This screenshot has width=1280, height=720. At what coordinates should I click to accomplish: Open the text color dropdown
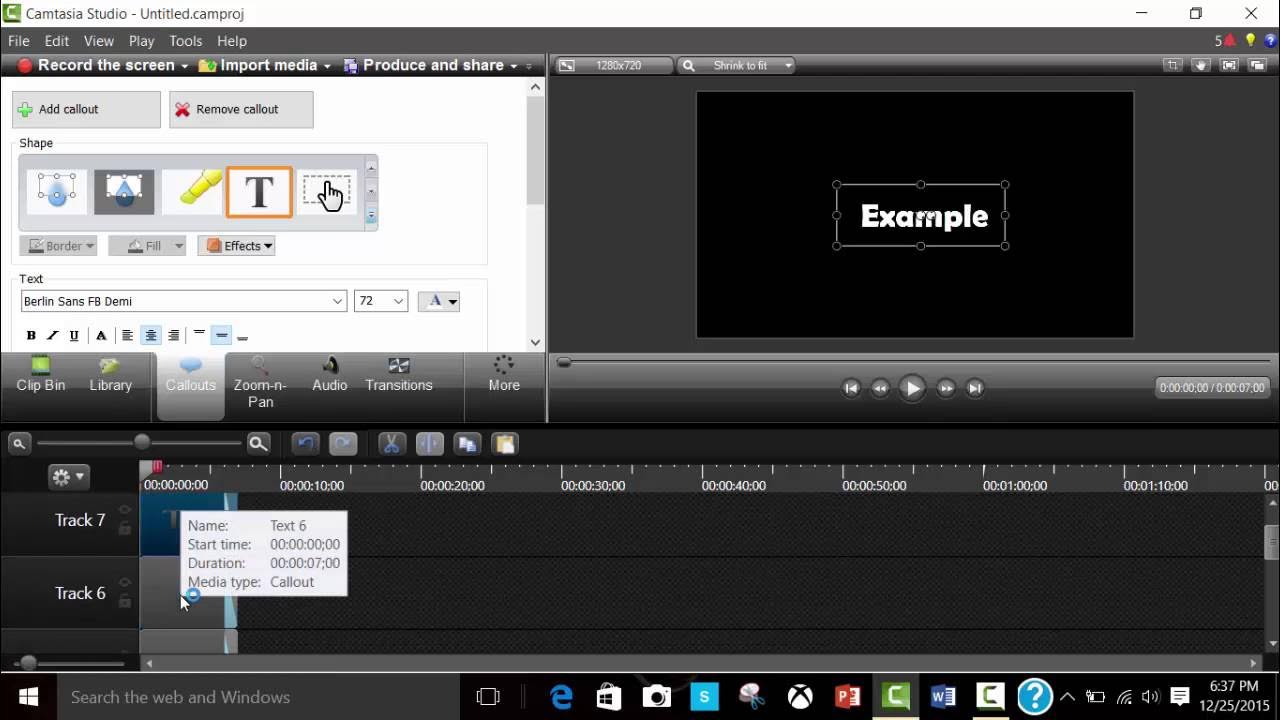pyautogui.click(x=439, y=301)
